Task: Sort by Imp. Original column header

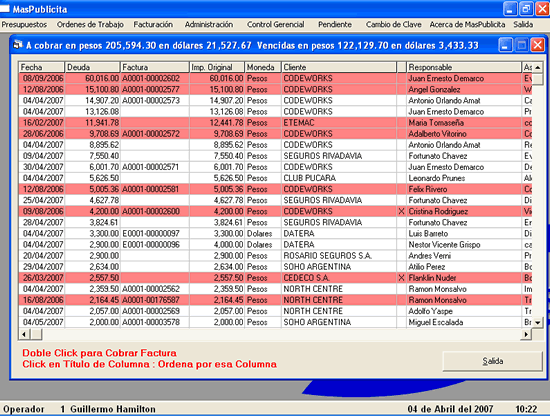Action: click(x=217, y=67)
